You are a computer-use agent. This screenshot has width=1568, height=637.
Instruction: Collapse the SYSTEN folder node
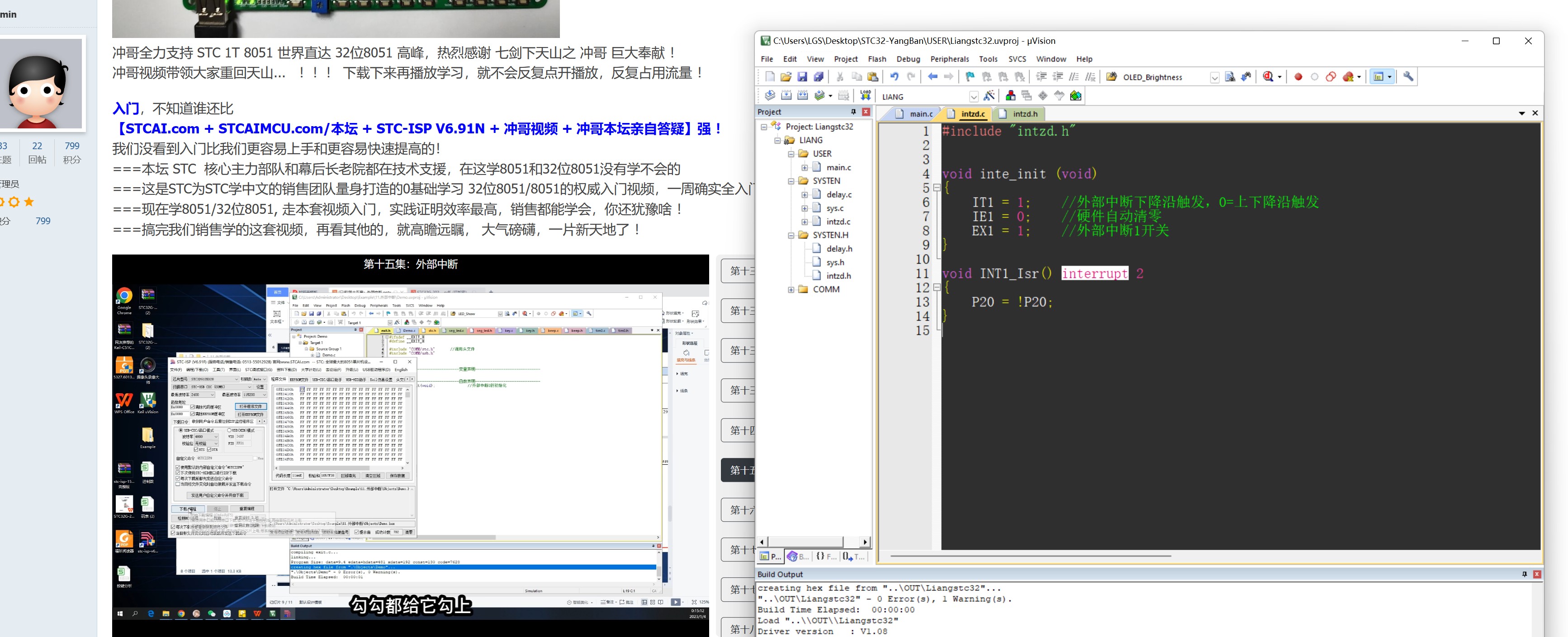(791, 181)
